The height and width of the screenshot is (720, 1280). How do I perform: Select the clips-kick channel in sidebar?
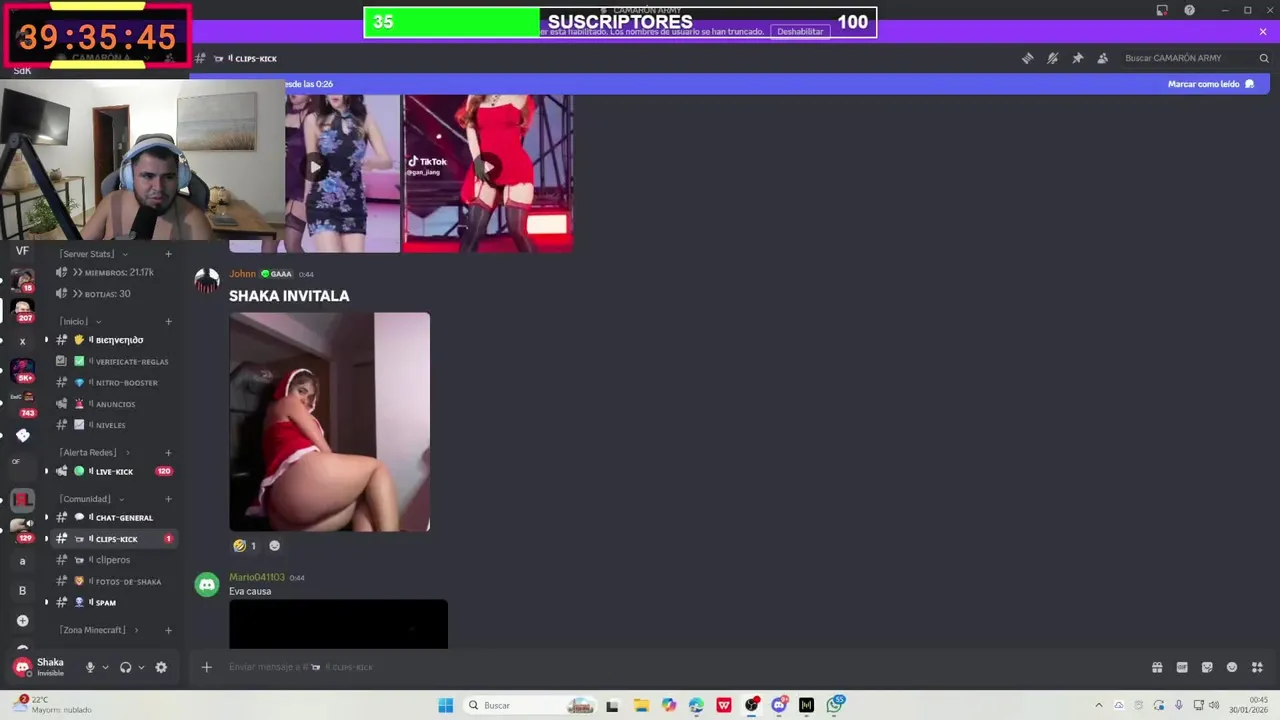pyautogui.click(x=114, y=539)
